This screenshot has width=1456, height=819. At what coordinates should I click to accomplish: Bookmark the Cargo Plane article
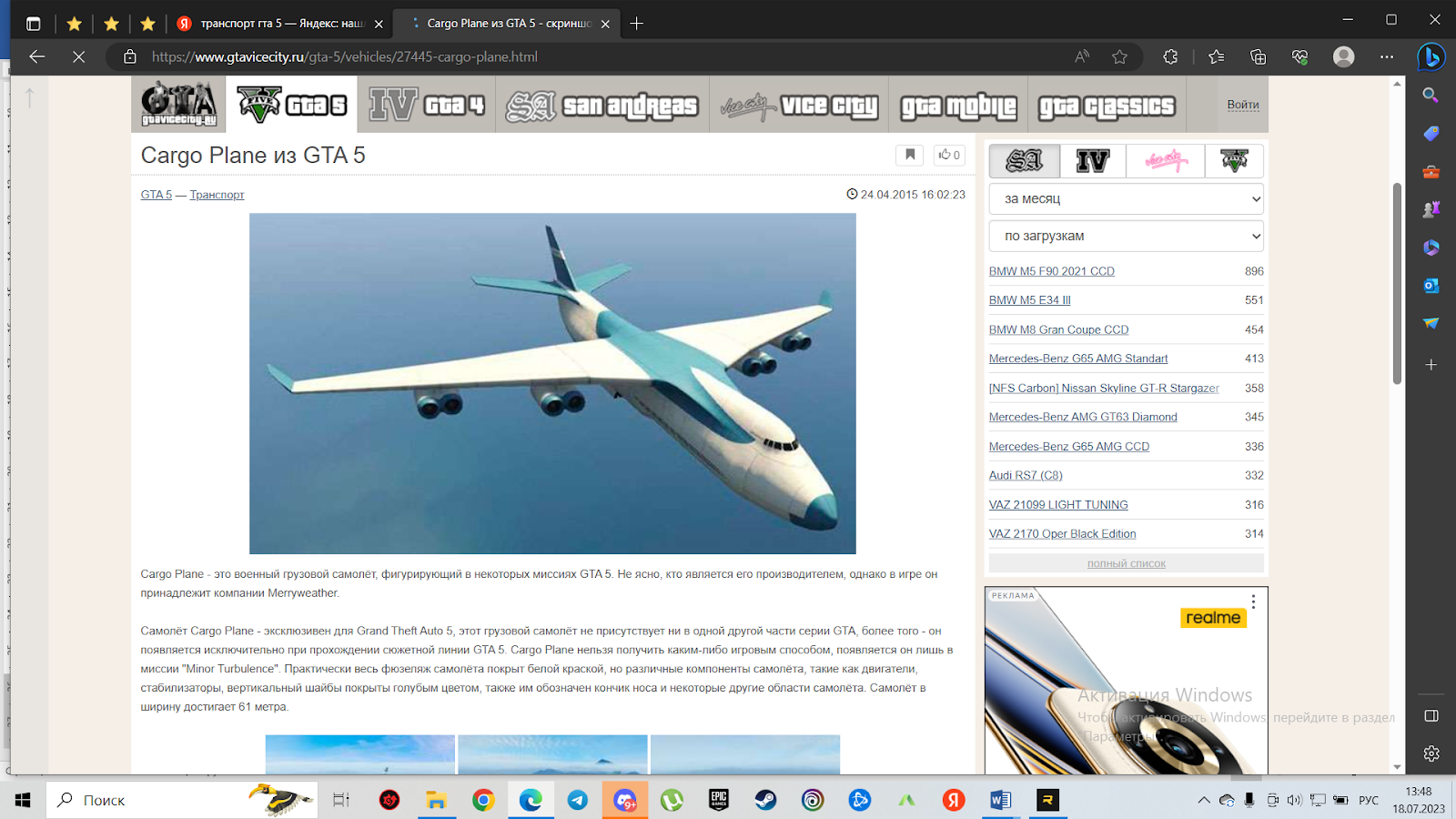(909, 155)
